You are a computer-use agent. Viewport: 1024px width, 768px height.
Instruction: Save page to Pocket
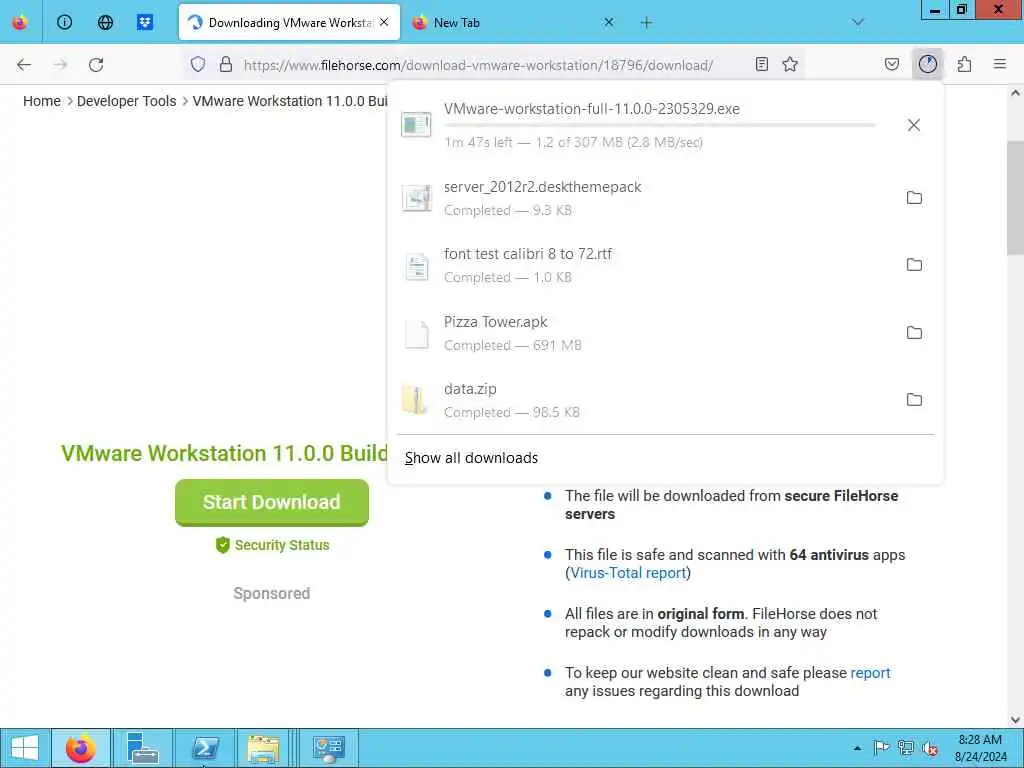tap(891, 64)
